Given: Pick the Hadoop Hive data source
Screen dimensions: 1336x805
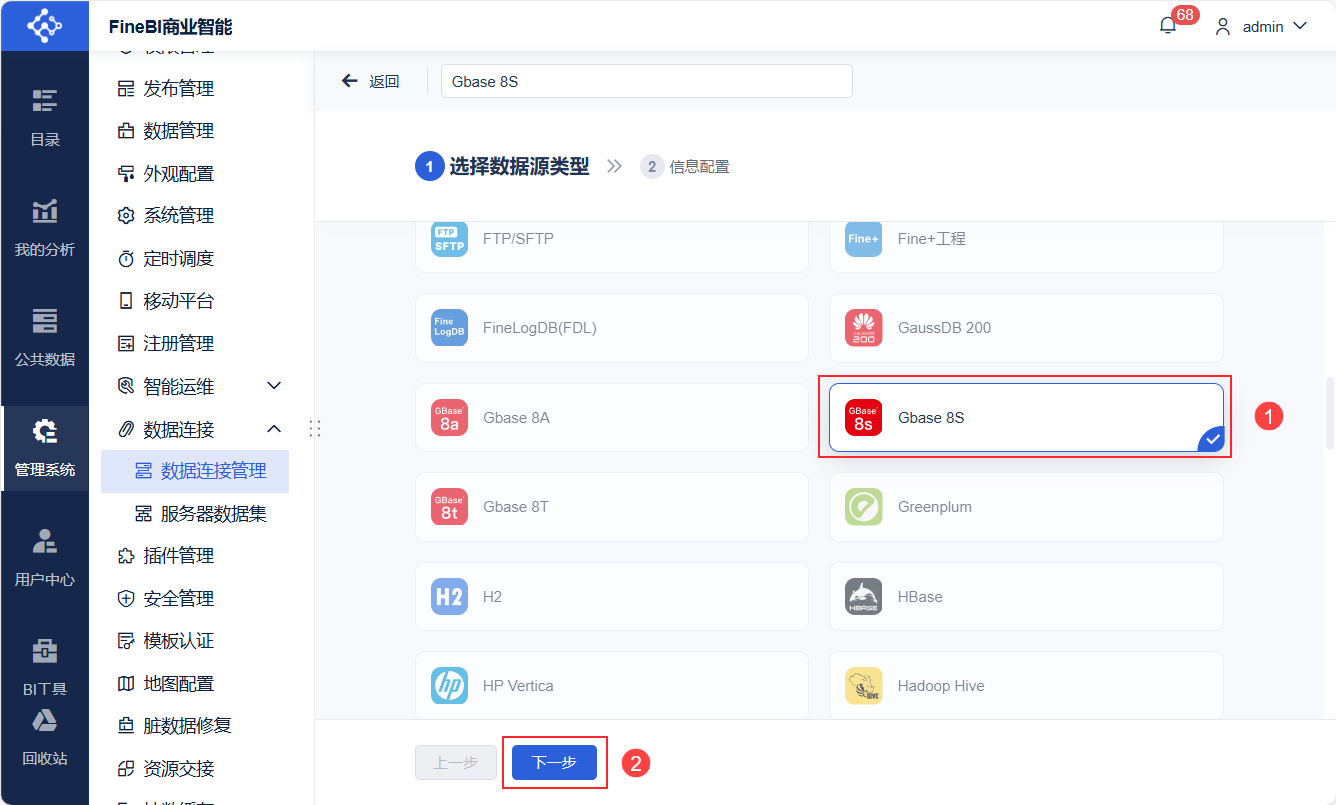Looking at the screenshot, I should pos(1026,686).
